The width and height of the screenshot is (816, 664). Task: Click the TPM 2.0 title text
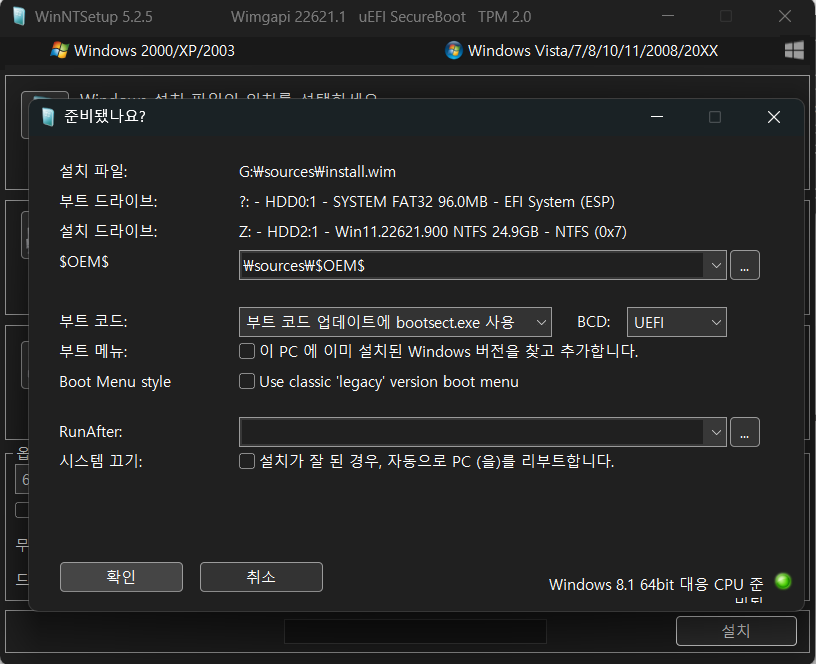[x=504, y=17]
